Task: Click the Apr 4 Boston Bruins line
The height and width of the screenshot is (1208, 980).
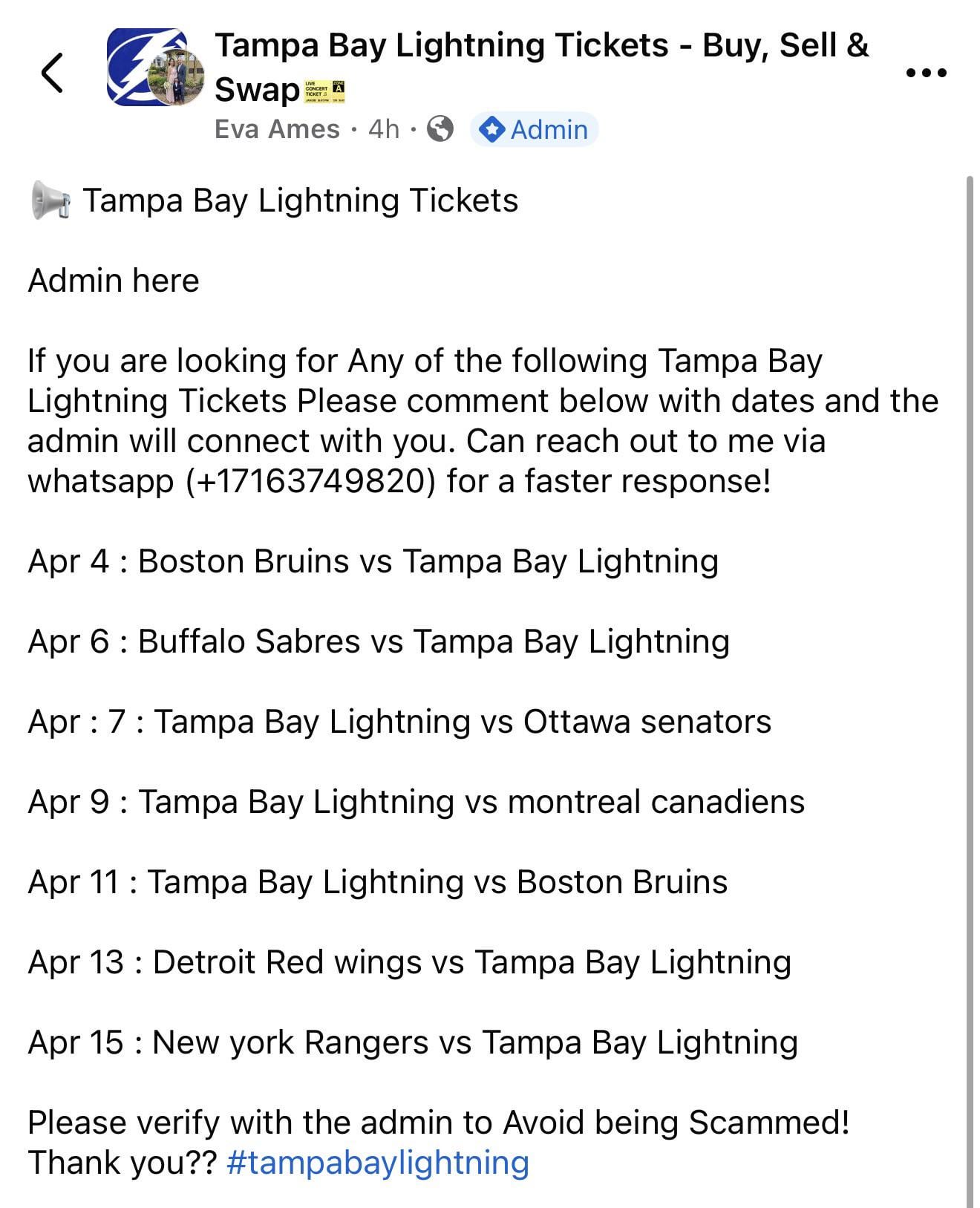Action: pyautogui.click(x=373, y=561)
